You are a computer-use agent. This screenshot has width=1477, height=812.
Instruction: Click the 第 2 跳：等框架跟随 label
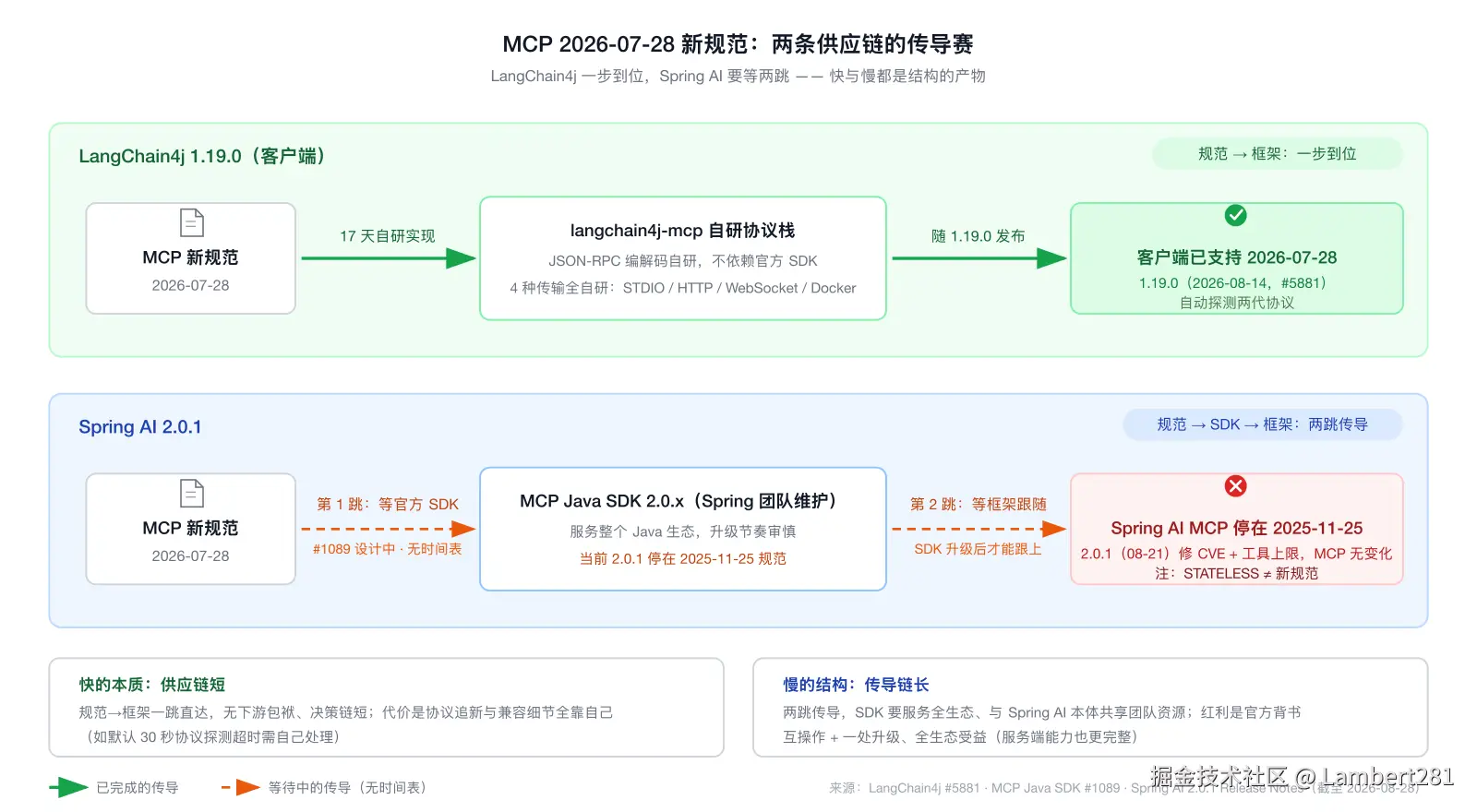tap(979, 504)
